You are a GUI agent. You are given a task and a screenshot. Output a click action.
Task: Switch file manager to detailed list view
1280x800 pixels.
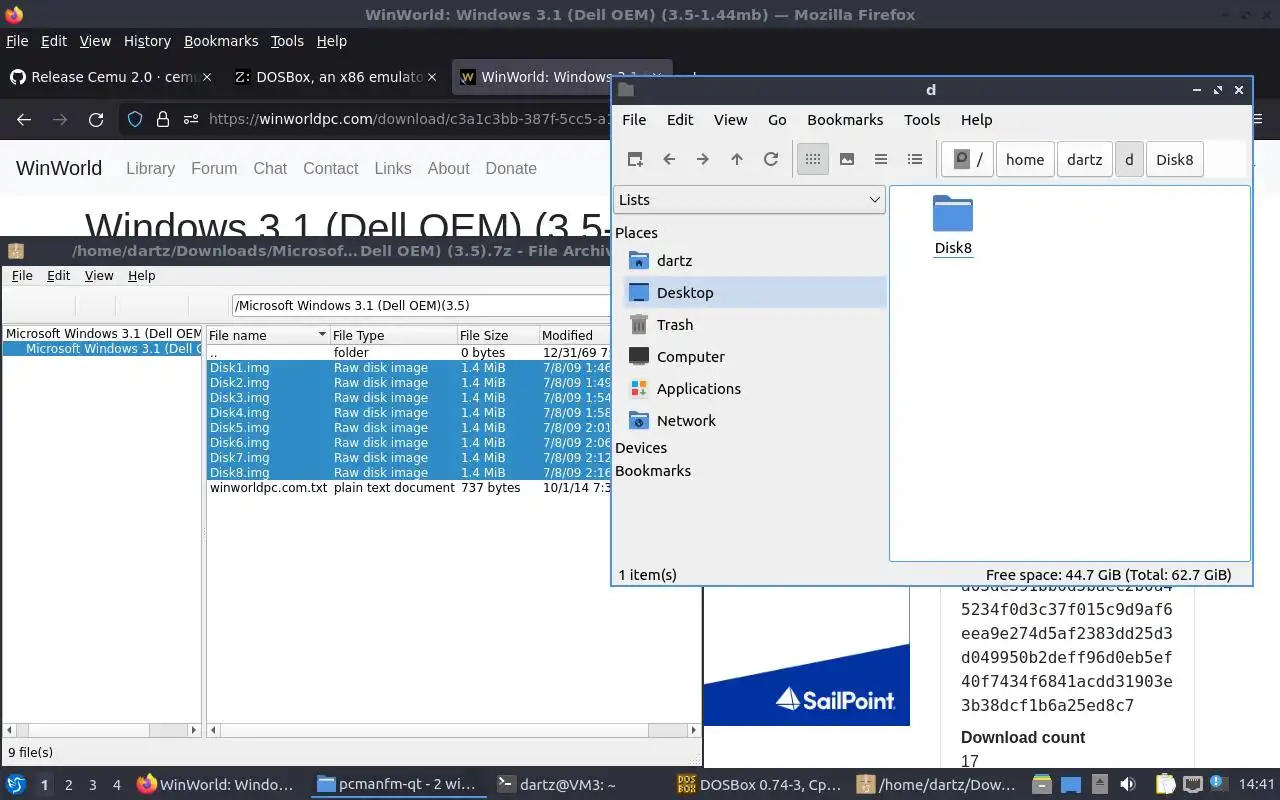(x=915, y=159)
